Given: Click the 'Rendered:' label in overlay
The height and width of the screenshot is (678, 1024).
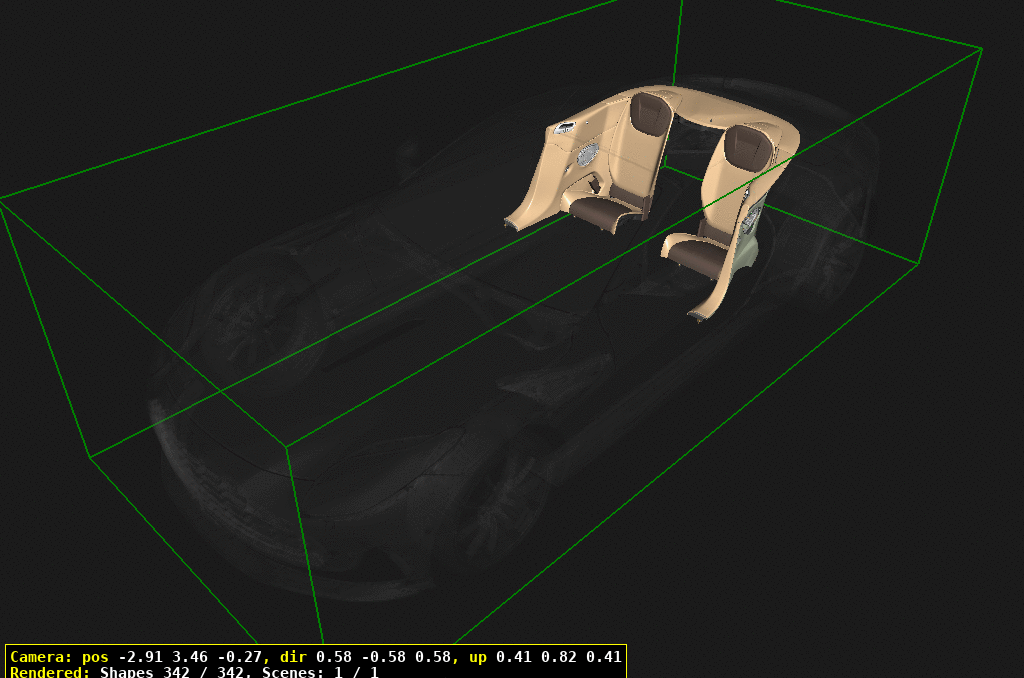Looking at the screenshot, I should pos(50,672).
